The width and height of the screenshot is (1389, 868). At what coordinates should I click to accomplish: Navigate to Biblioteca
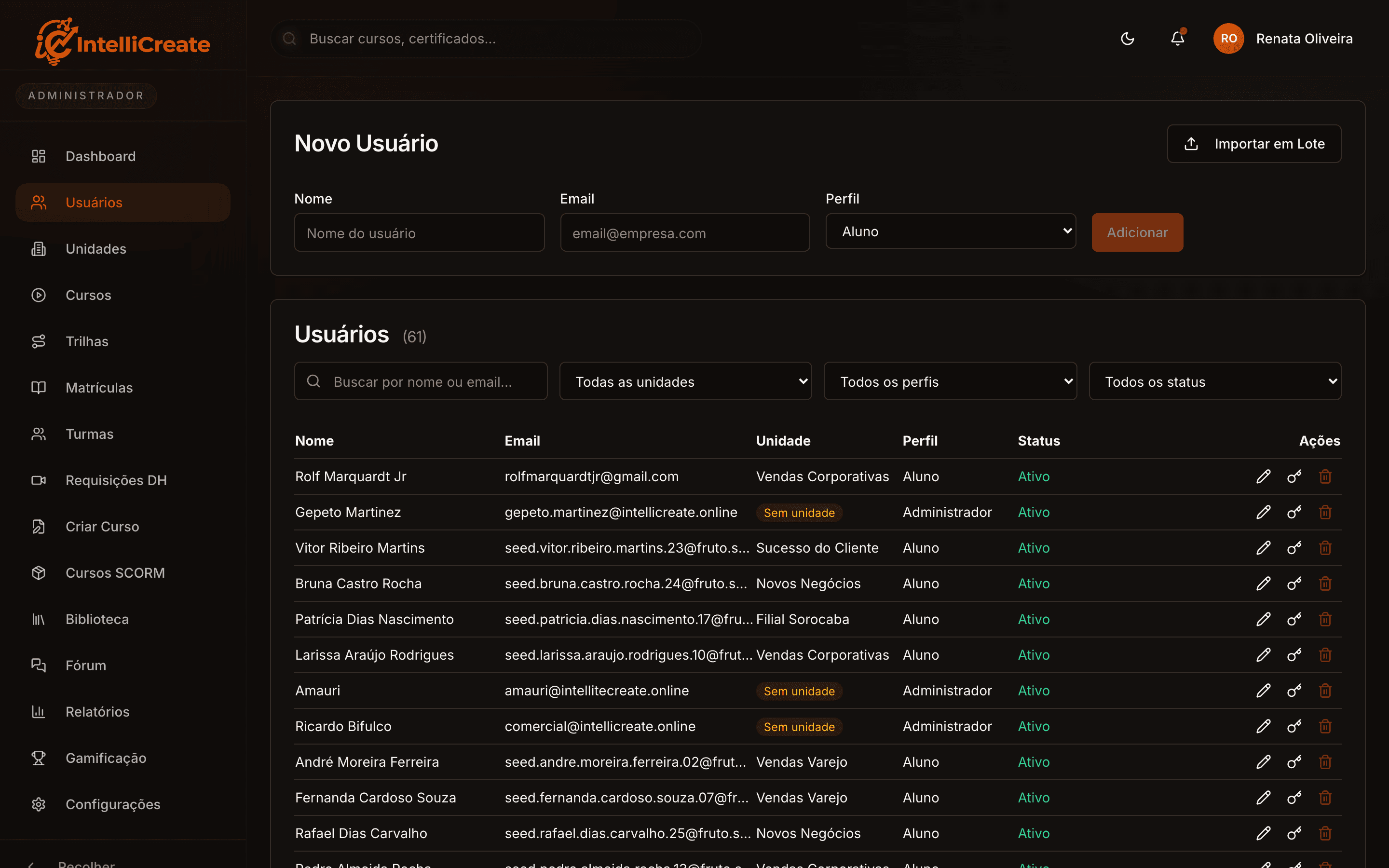[123, 620]
